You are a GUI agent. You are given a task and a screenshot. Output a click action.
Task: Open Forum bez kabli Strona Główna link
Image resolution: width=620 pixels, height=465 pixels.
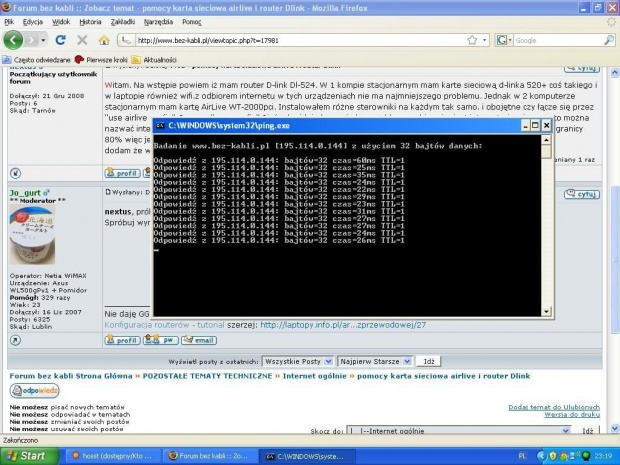[71, 376]
